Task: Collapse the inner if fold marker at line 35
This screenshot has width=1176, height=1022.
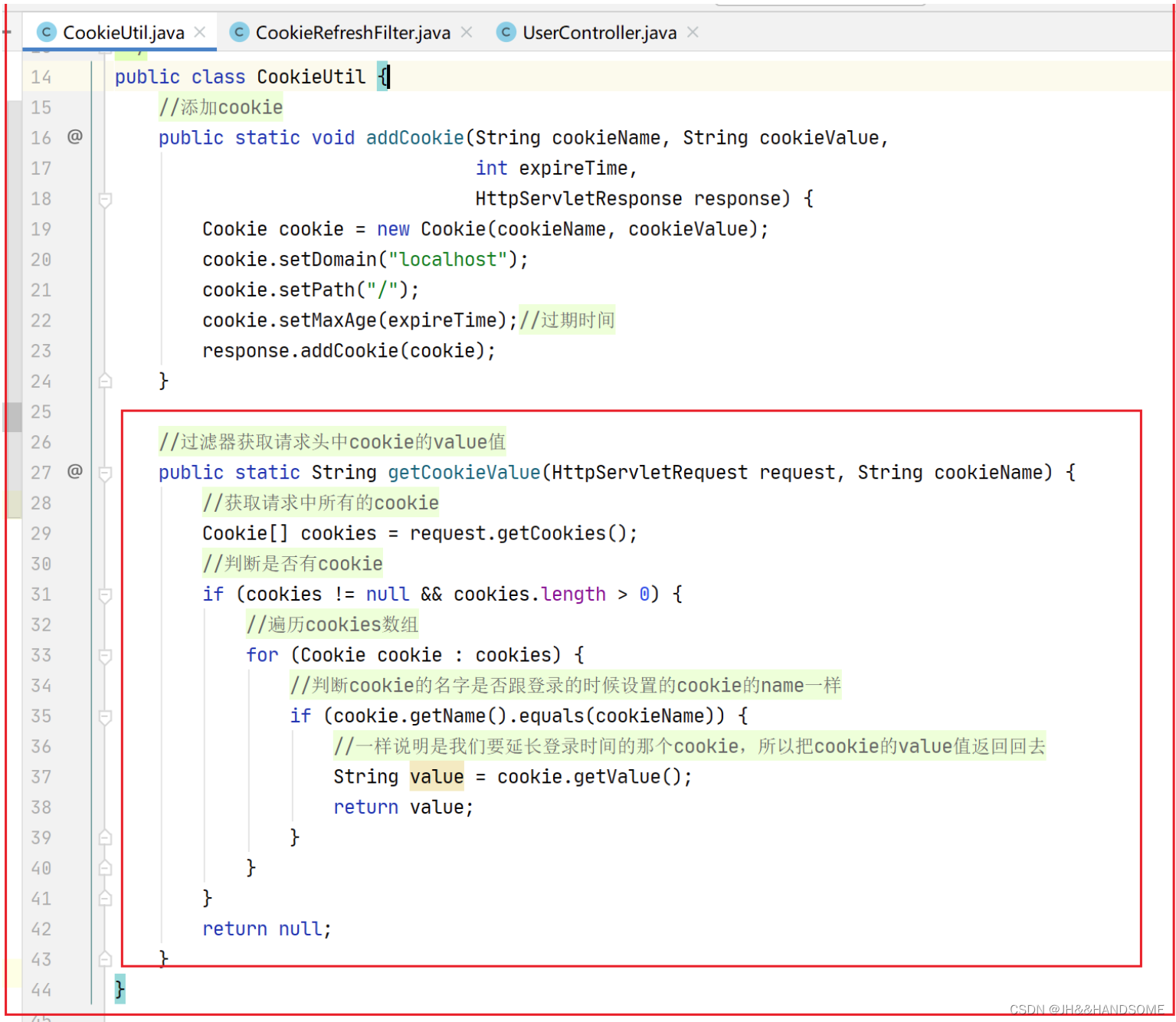Action: click(106, 716)
